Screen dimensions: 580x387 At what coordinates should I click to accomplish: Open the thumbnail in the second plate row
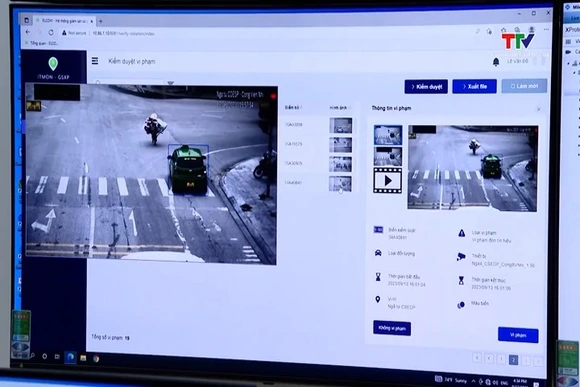pos(341,145)
